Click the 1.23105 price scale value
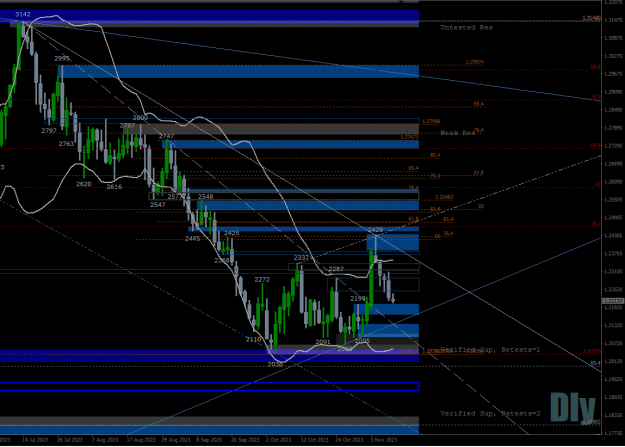The width and height of the screenshot is (625, 447). click(x=613, y=272)
